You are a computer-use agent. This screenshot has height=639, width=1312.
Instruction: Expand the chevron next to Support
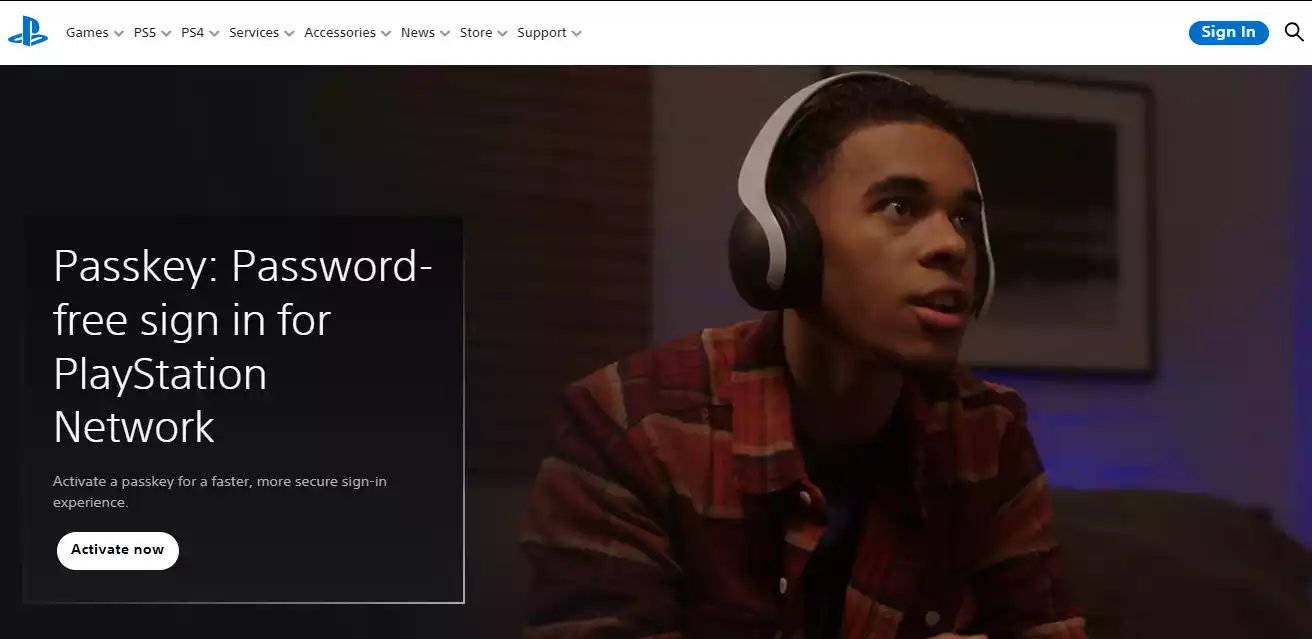[577, 34]
